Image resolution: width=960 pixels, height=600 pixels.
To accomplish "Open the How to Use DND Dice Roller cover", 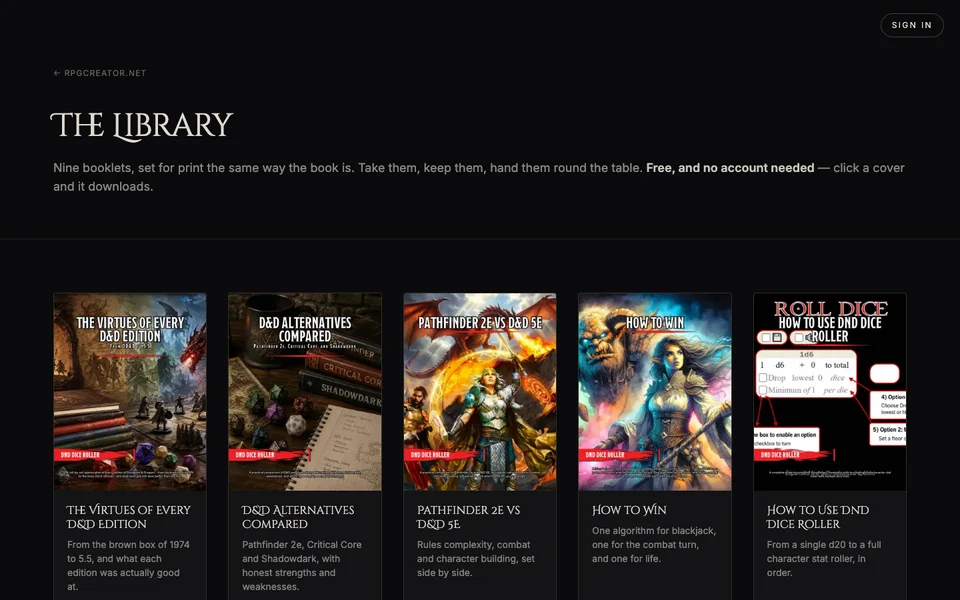I will pyautogui.click(x=830, y=392).
